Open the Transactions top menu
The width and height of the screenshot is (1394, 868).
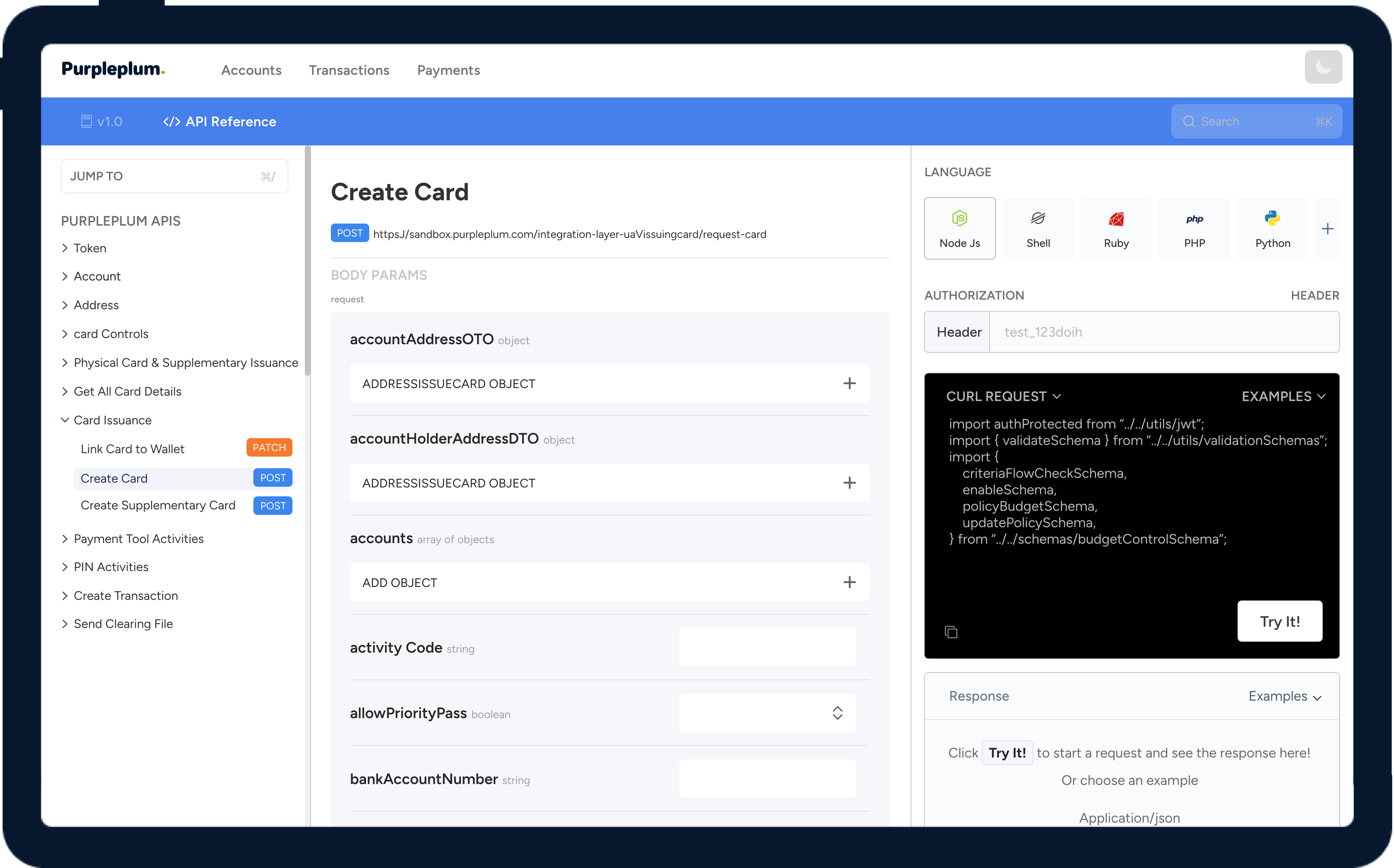pyautogui.click(x=349, y=70)
